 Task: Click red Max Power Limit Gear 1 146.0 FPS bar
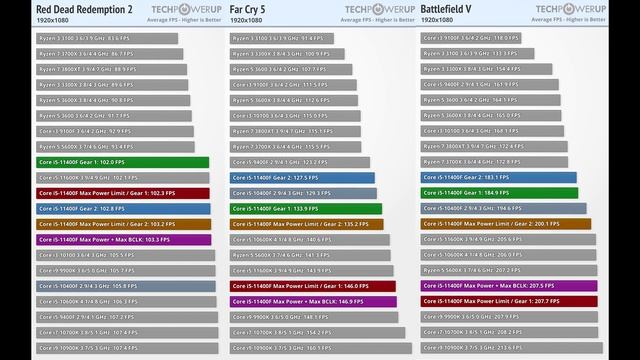click(x=313, y=287)
